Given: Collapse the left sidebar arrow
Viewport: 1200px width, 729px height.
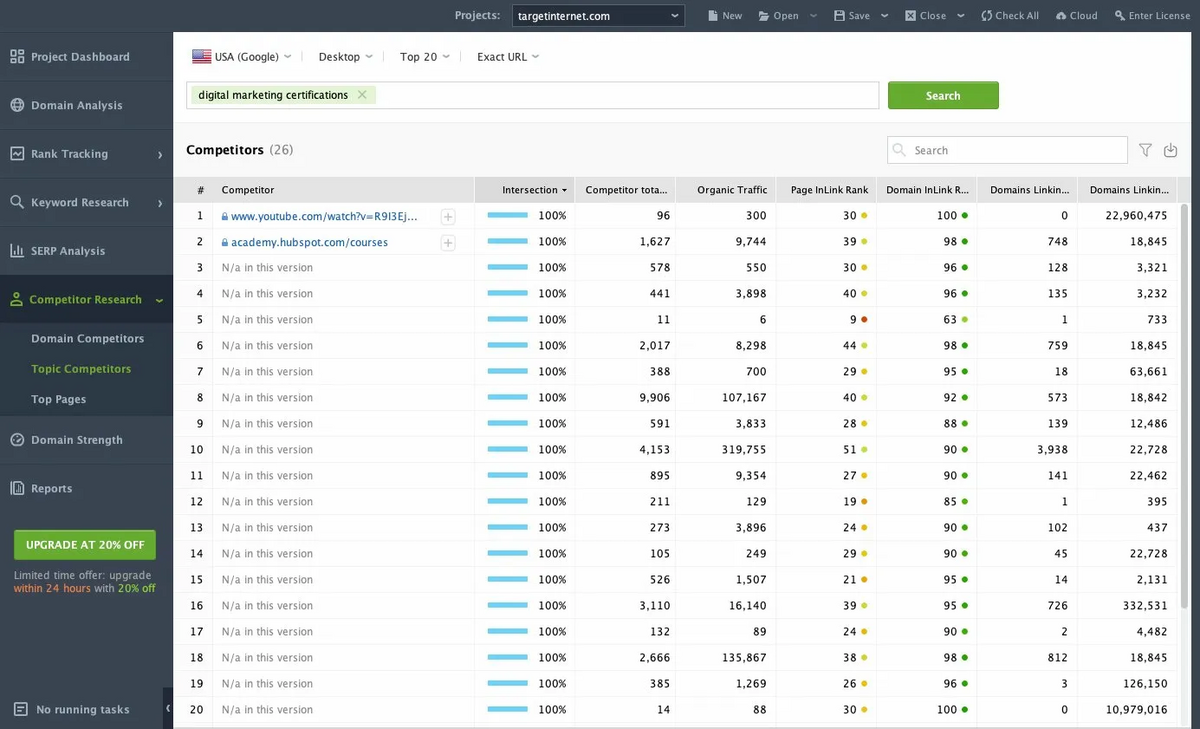Looking at the screenshot, I should tap(168, 708).
